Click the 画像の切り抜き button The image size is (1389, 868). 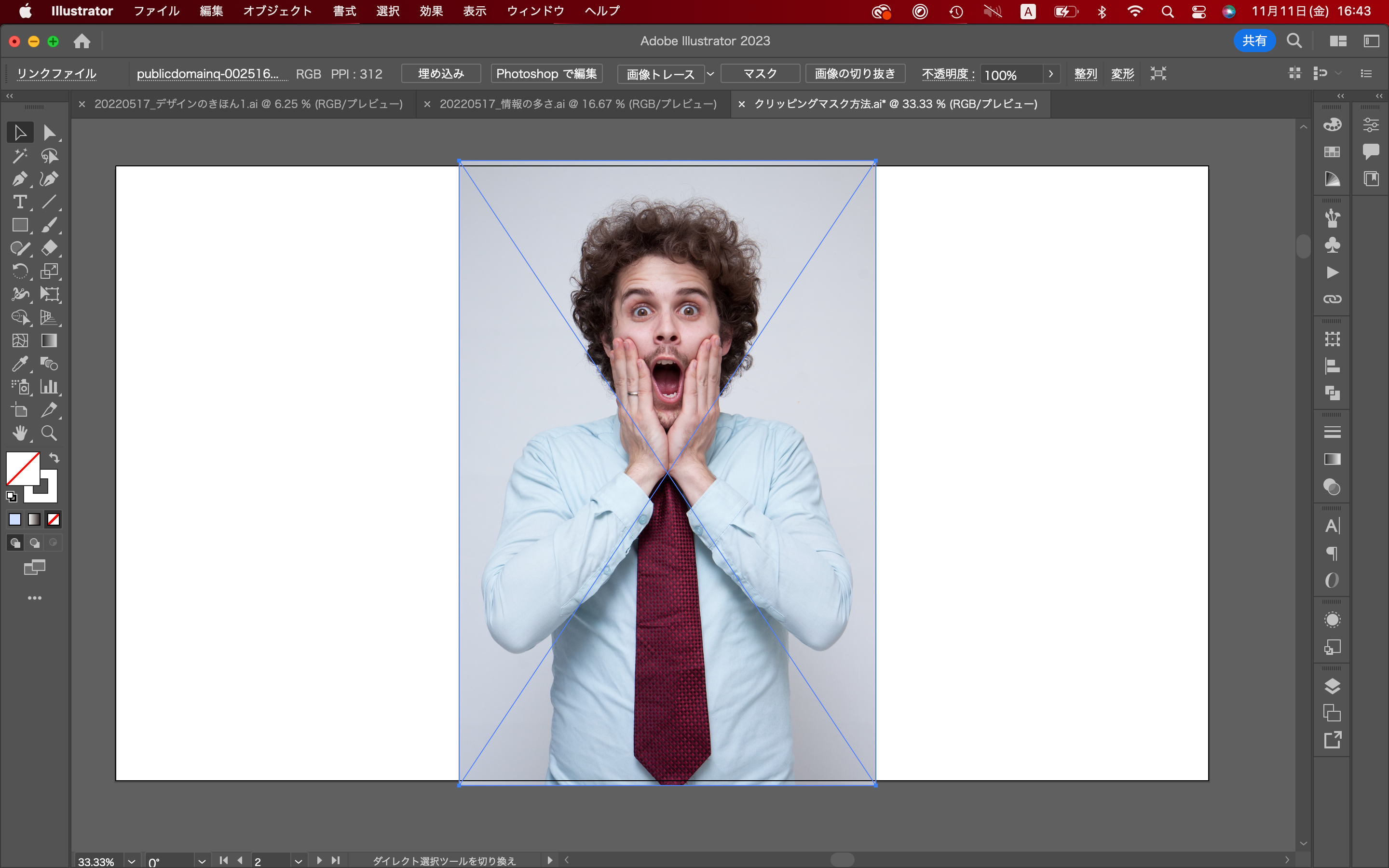(855, 74)
